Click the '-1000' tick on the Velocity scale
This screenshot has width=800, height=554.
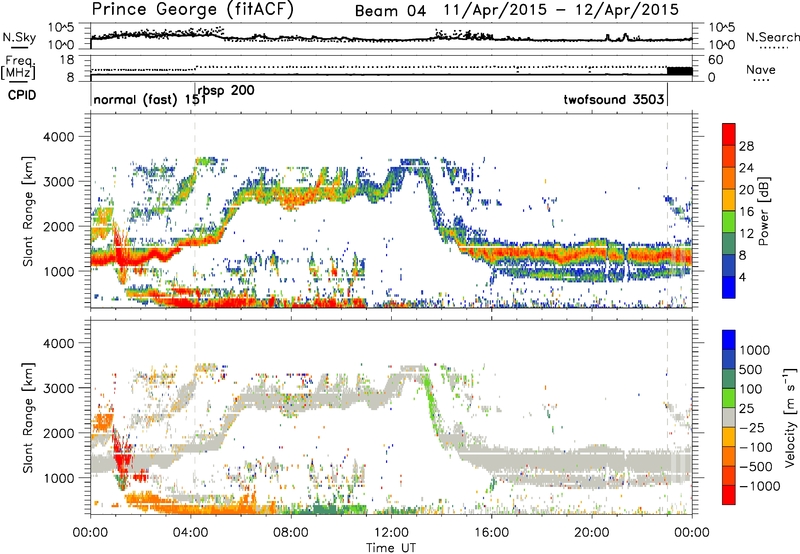pos(759,486)
